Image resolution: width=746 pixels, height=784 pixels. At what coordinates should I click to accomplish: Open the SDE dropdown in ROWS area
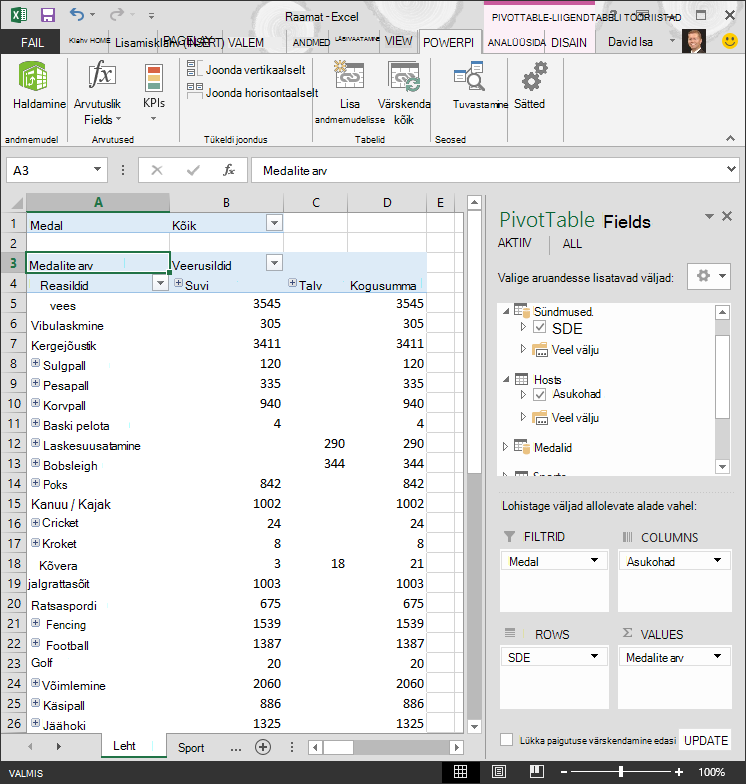[594, 656]
